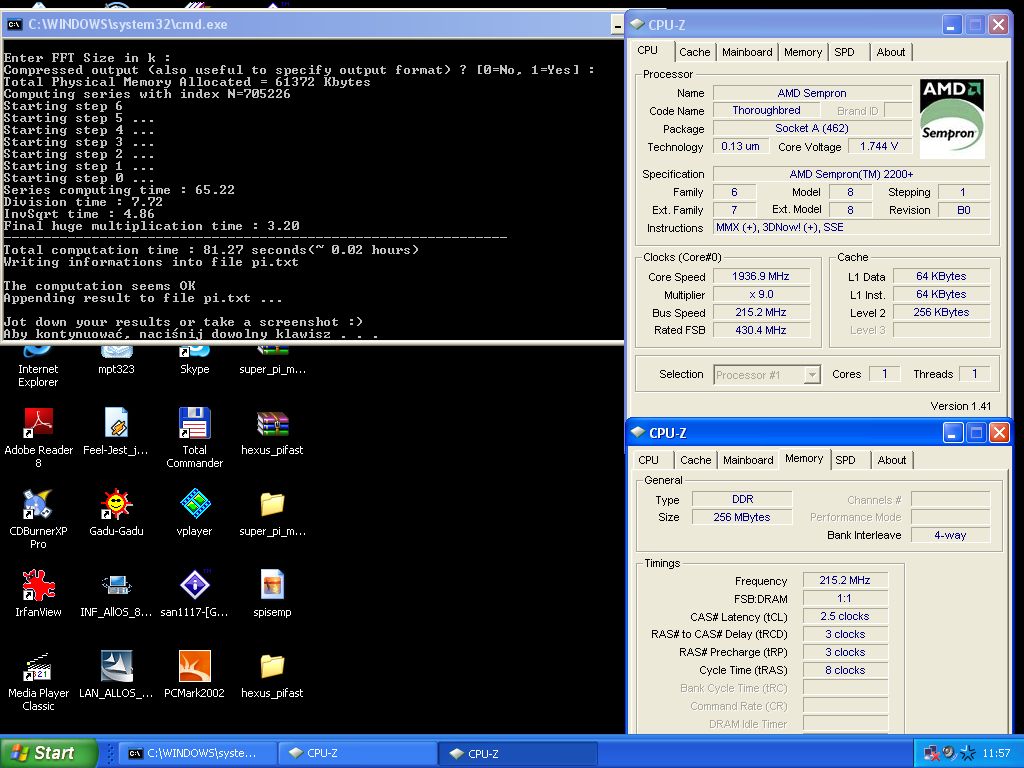Click the first system tray network icon
The height and width of the screenshot is (768, 1024).
[931, 754]
